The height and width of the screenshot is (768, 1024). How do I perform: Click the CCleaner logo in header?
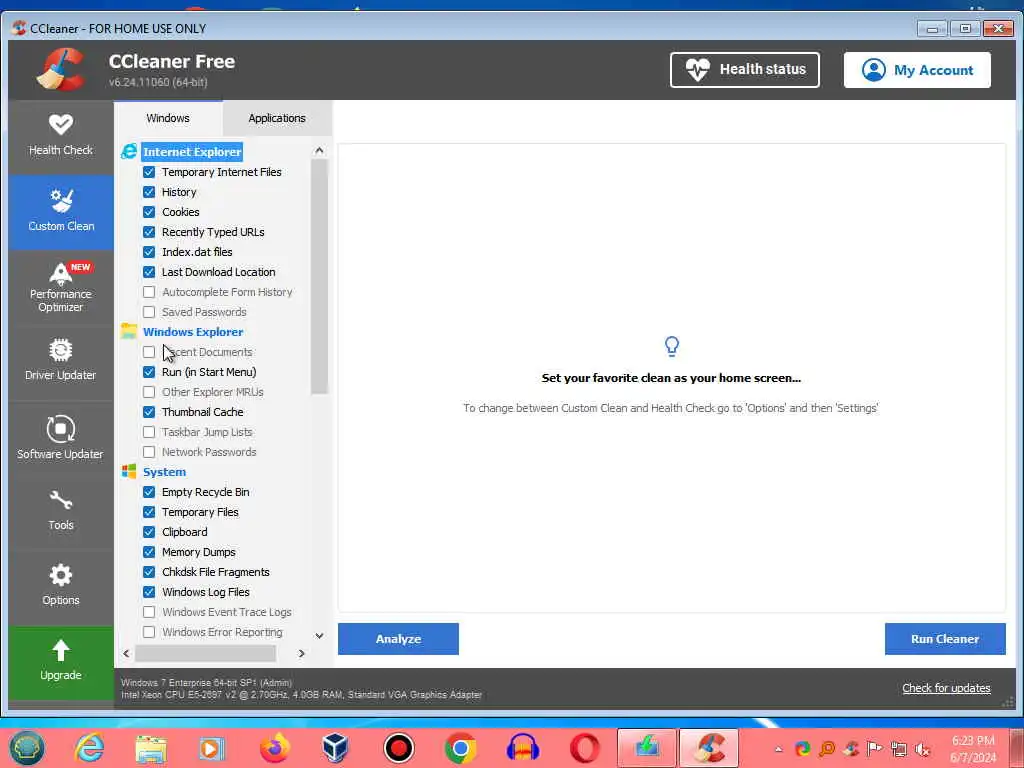pyautogui.click(x=61, y=70)
